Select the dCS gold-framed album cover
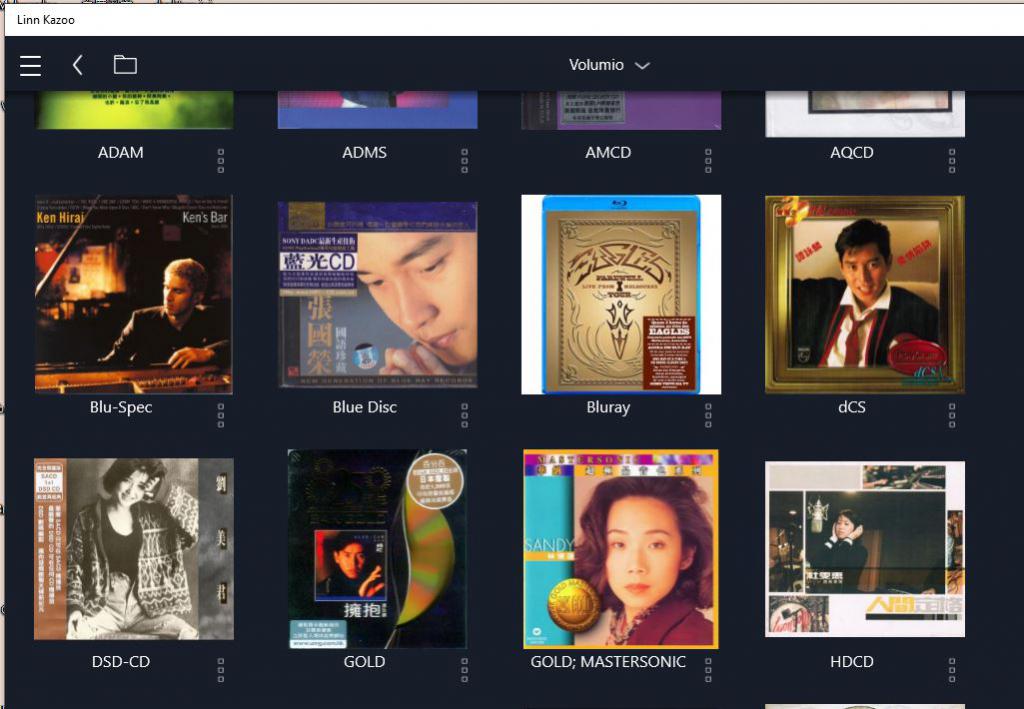The image size is (1024, 709). [865, 294]
